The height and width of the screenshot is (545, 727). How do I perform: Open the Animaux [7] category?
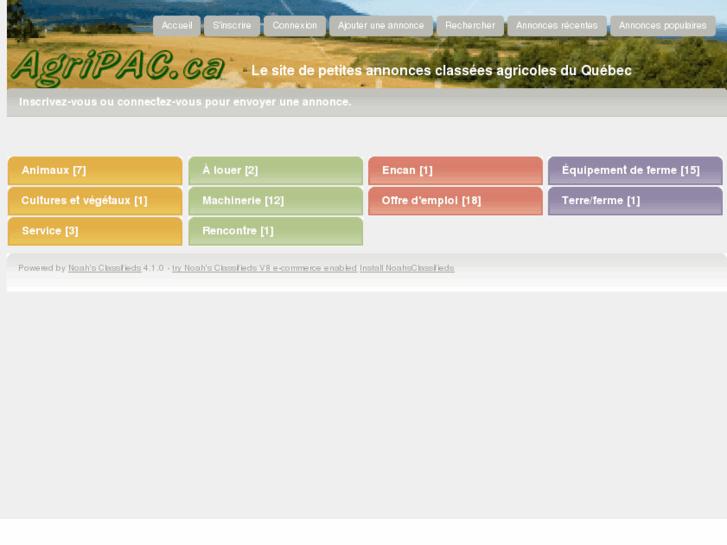(x=95, y=171)
